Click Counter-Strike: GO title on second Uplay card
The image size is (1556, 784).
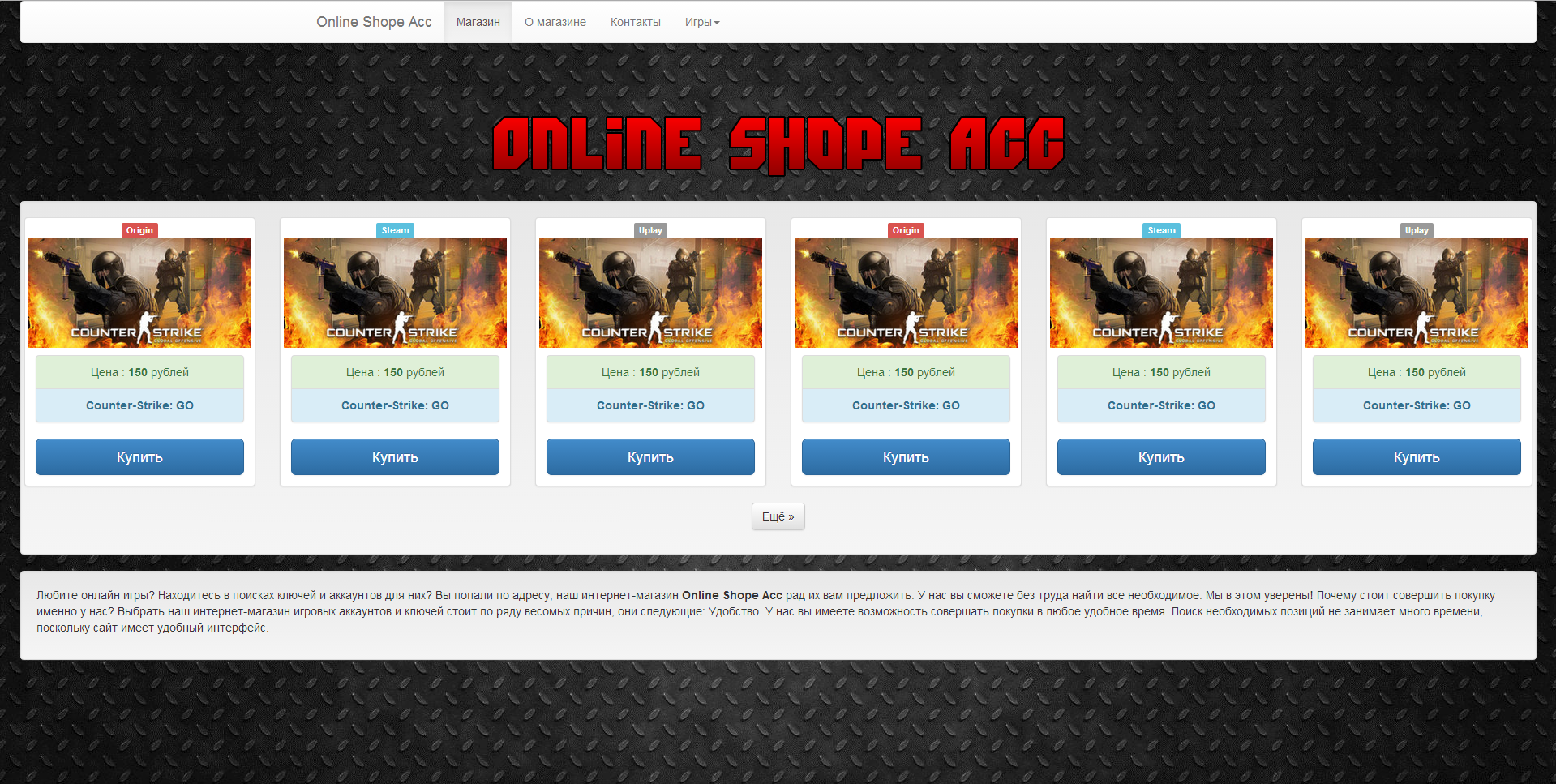click(x=1417, y=405)
